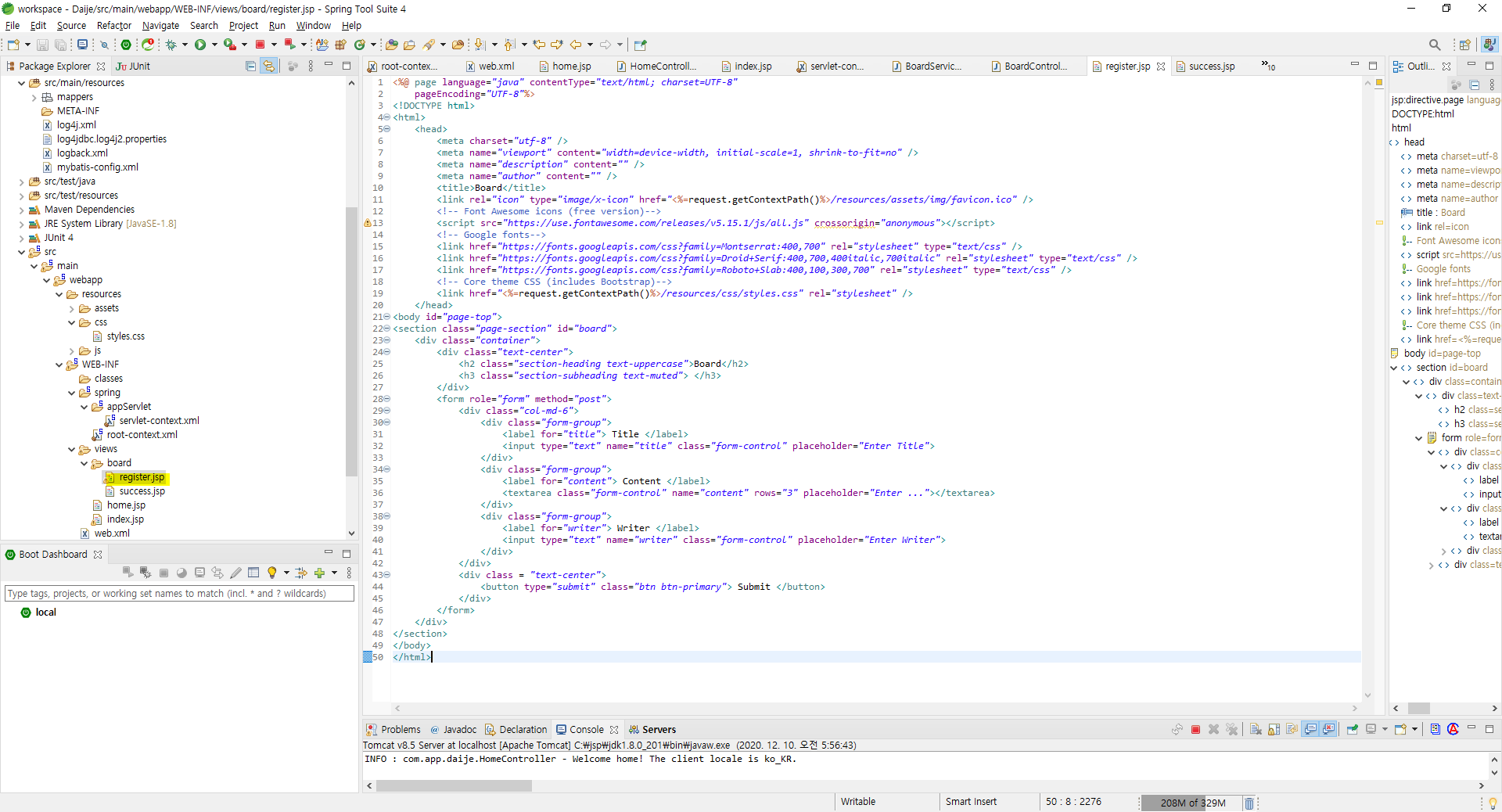The height and width of the screenshot is (812, 1502).
Task: Open the Navigate menu
Action: [160, 25]
